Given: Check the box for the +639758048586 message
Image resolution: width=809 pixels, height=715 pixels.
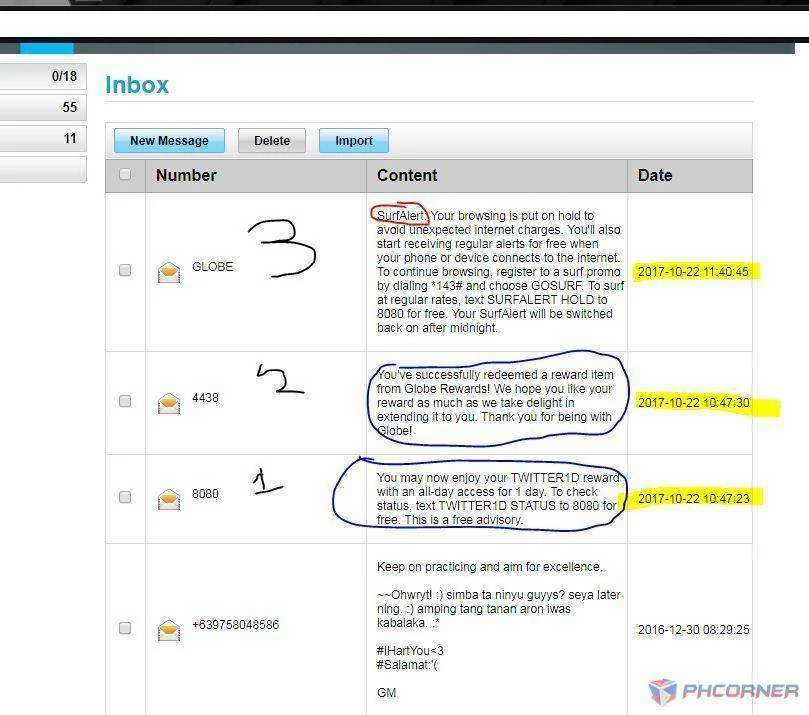Looking at the screenshot, I should click(x=125, y=628).
